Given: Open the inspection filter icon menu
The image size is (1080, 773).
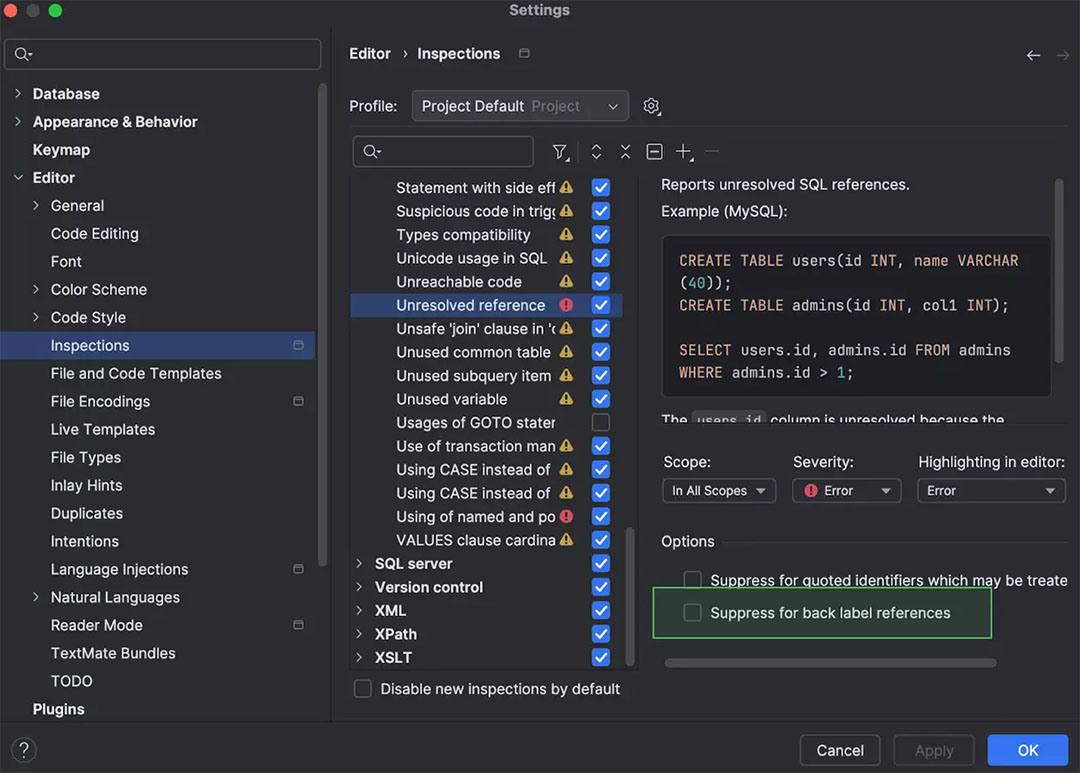Looking at the screenshot, I should [x=561, y=152].
